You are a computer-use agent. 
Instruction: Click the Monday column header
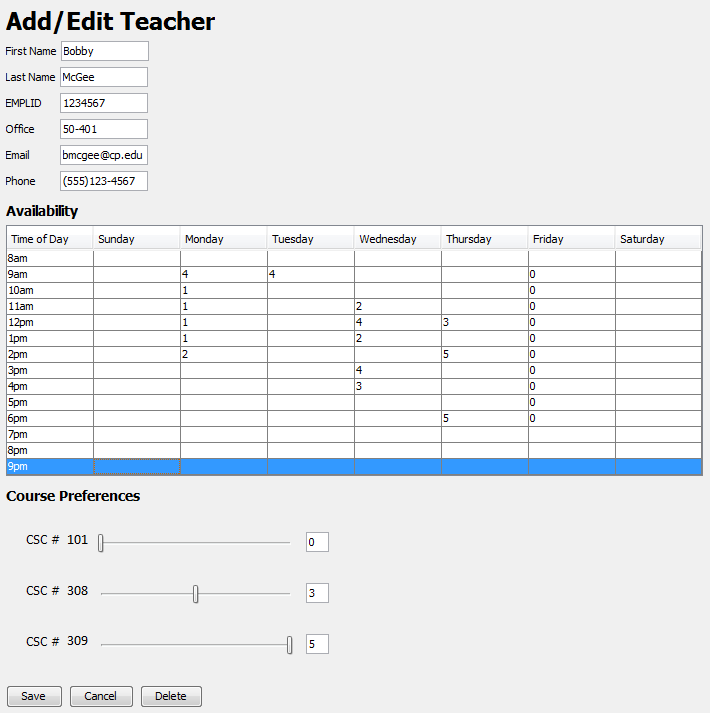223,239
